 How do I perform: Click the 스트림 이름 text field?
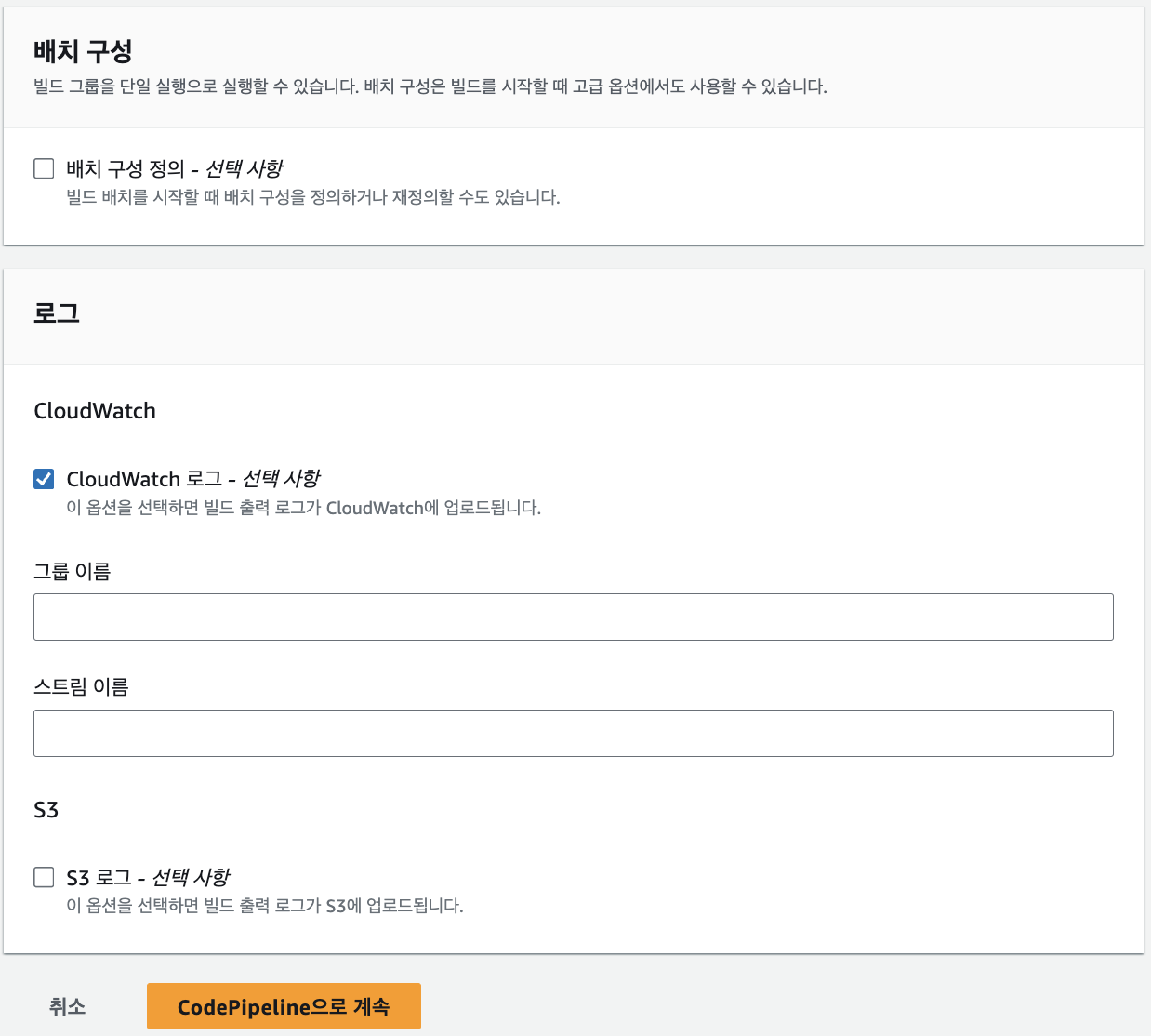574,733
